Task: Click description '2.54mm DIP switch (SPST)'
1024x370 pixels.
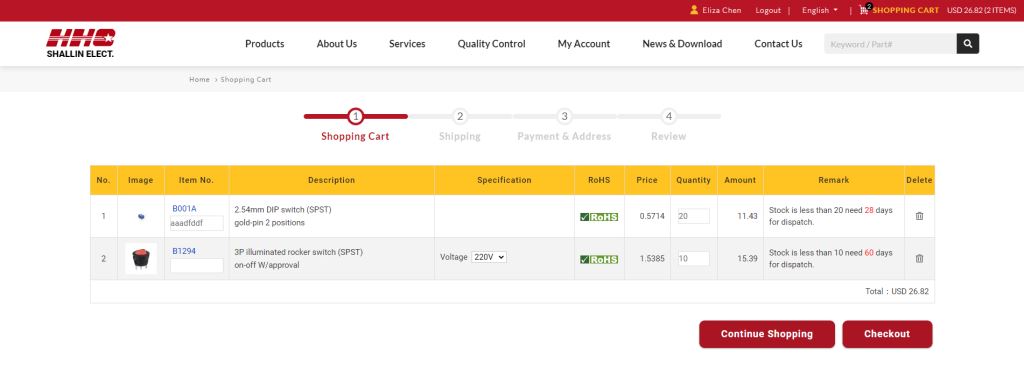Action: click(x=283, y=210)
